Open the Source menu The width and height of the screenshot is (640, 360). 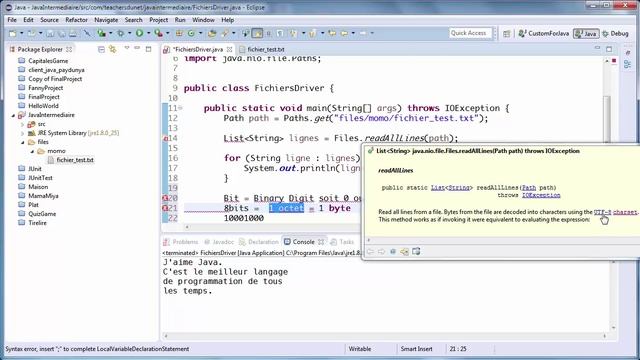(x=49, y=20)
